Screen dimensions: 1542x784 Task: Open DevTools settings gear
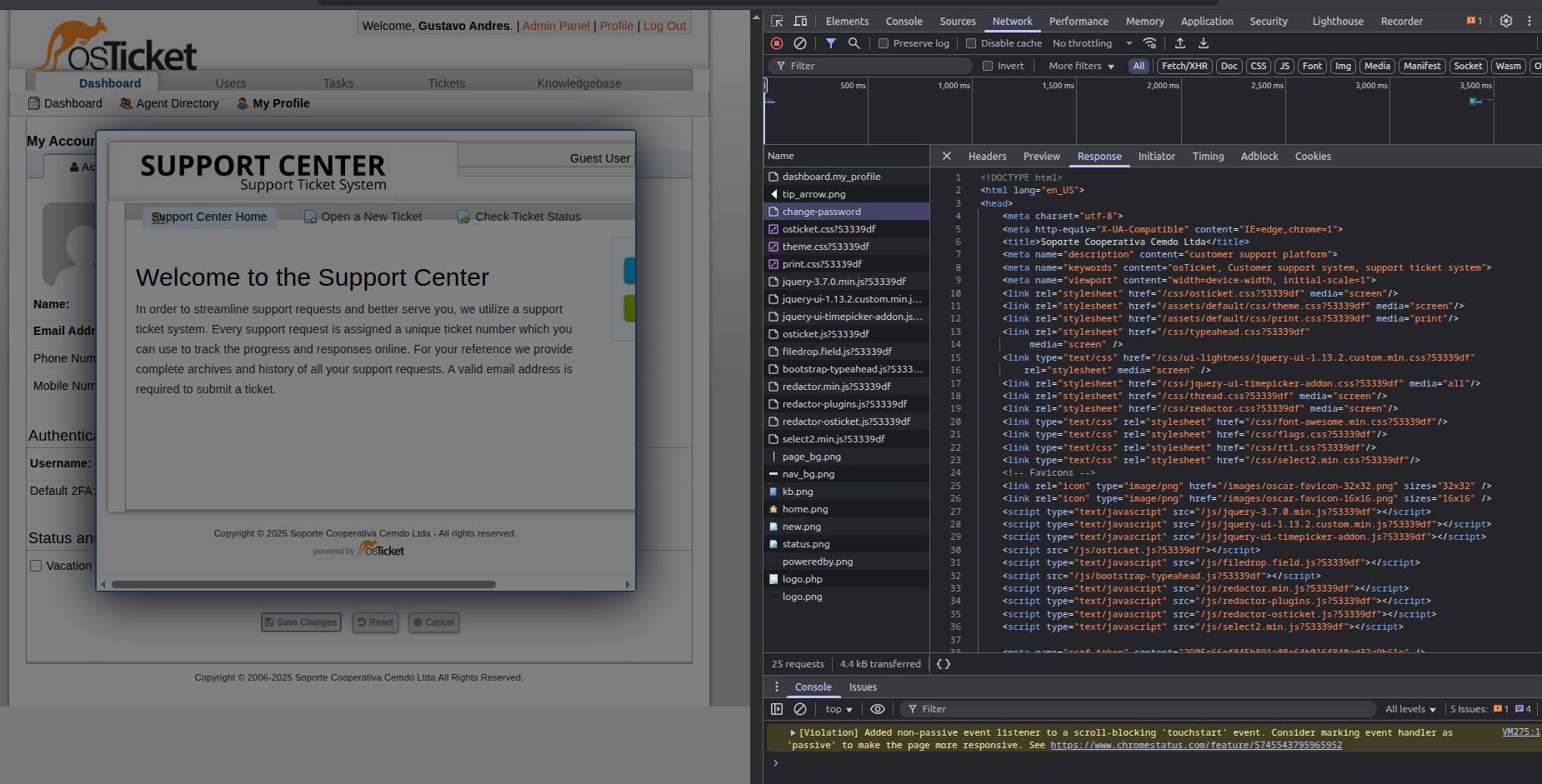click(x=1505, y=21)
